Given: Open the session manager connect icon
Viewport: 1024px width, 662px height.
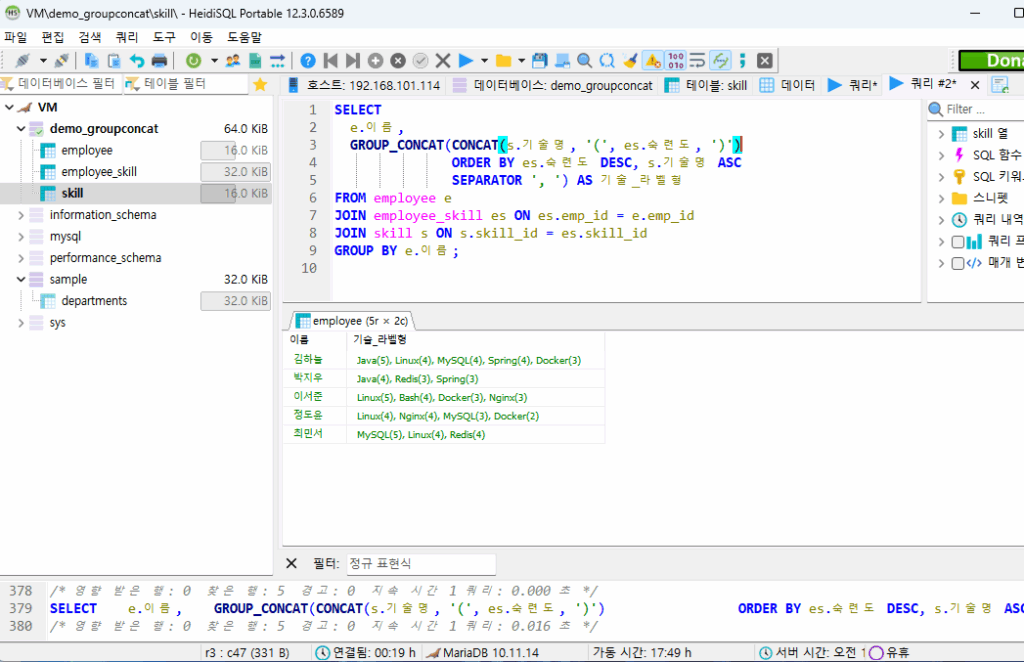Looking at the screenshot, I should pyautogui.click(x=23, y=61).
